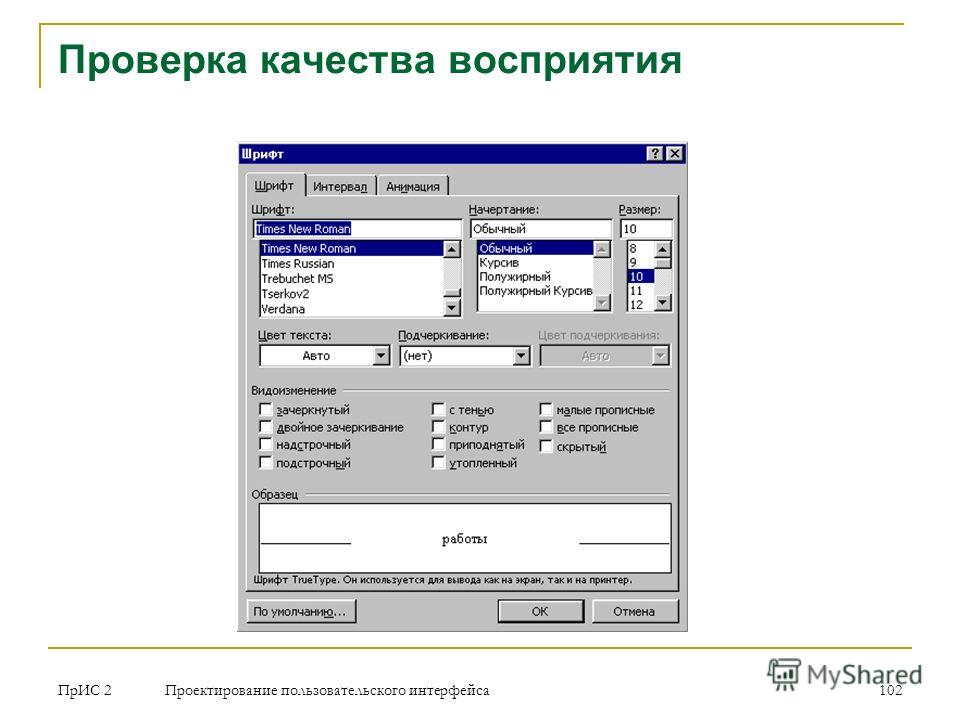Select the Шрифт tab

[274, 185]
